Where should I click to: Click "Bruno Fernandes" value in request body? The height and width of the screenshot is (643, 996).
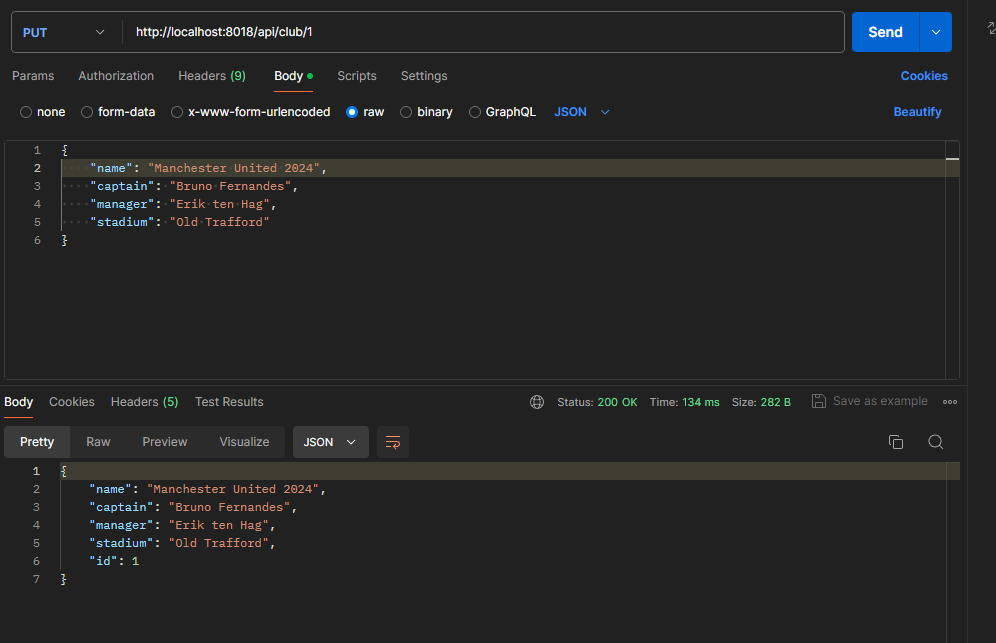coord(230,186)
